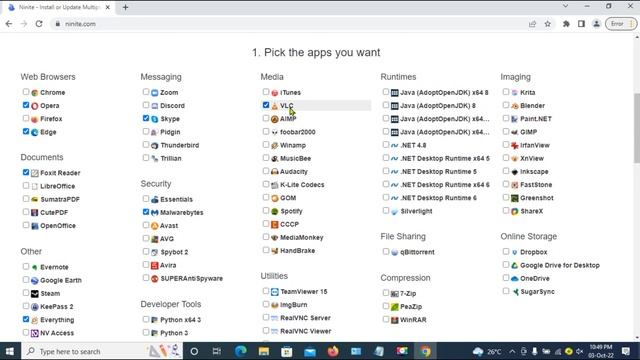Click the WinRAR icon
Screen dimensions: 640x360
click(x=395, y=320)
